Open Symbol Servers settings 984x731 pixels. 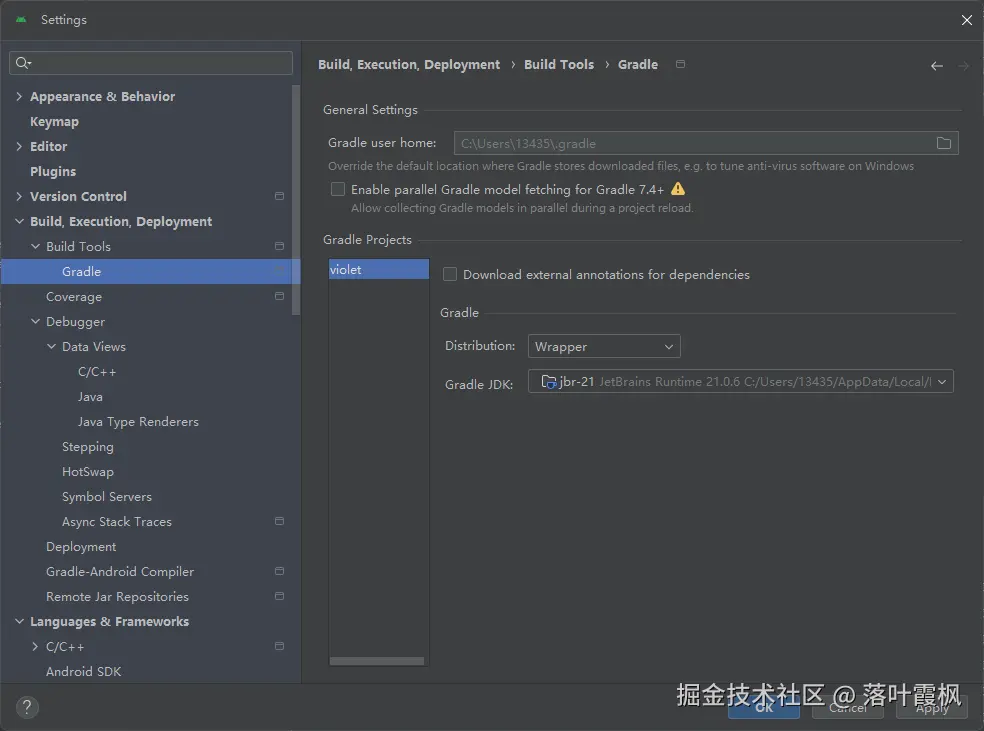pos(107,496)
